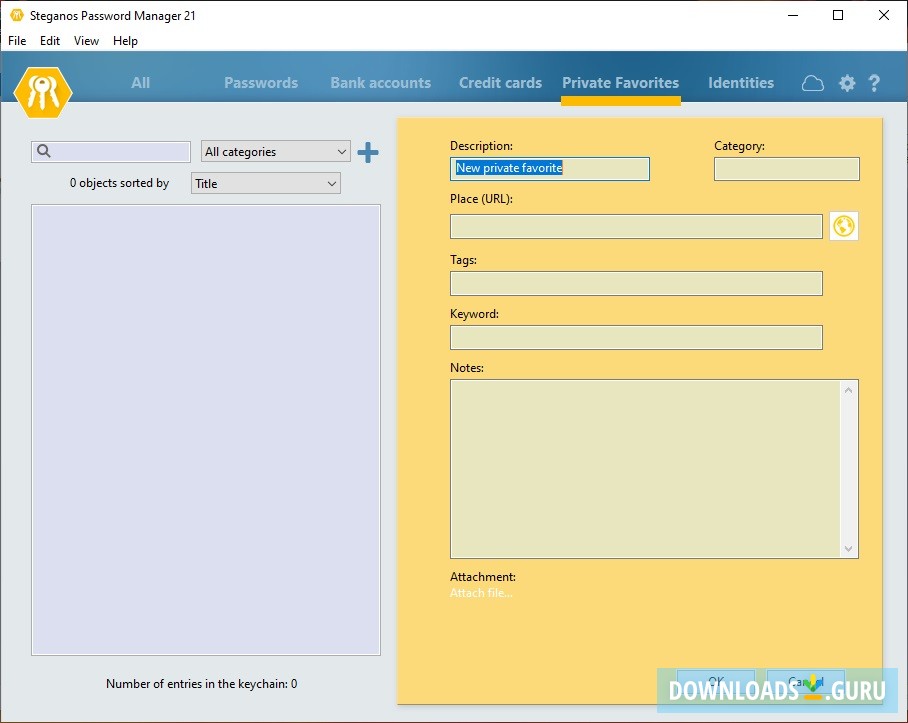
Task: Open the Edit menu
Action: pyautogui.click(x=50, y=41)
